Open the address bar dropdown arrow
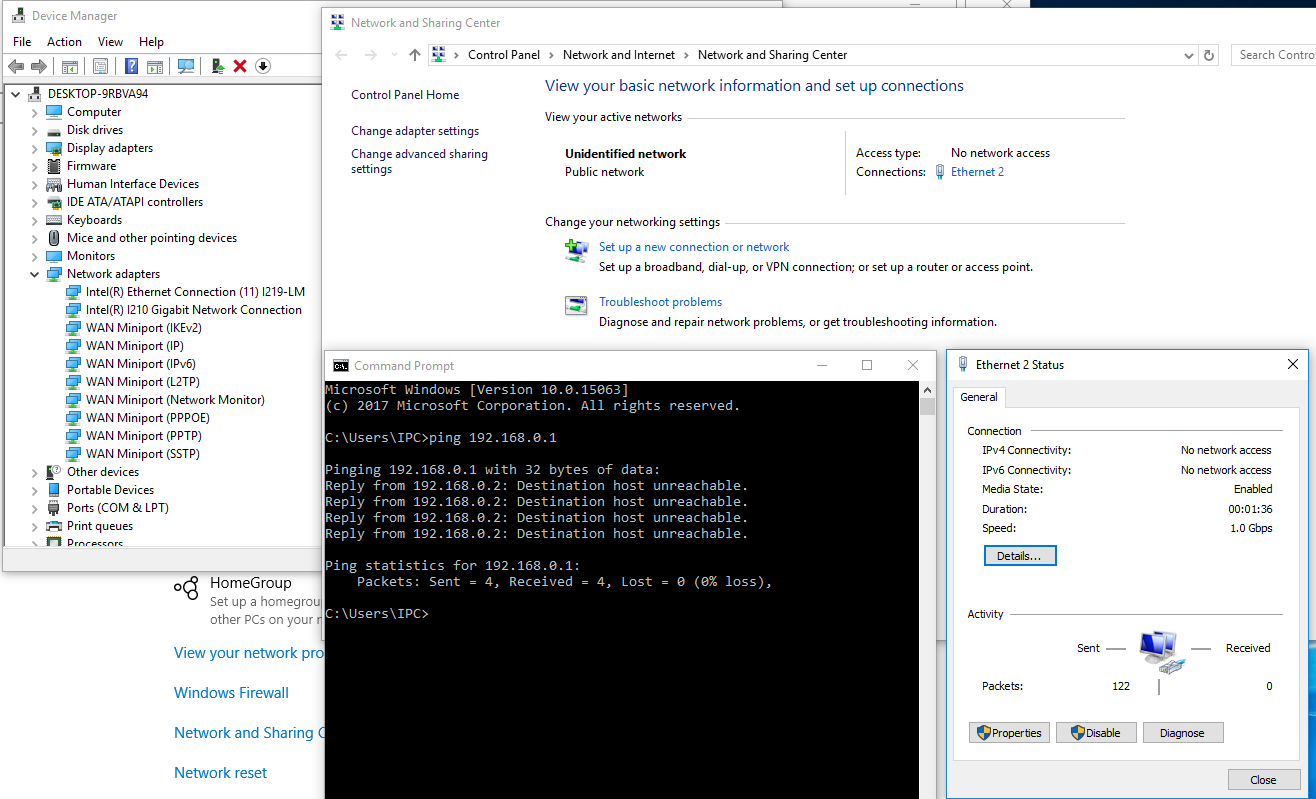This screenshot has height=799, width=1316. (x=1189, y=55)
